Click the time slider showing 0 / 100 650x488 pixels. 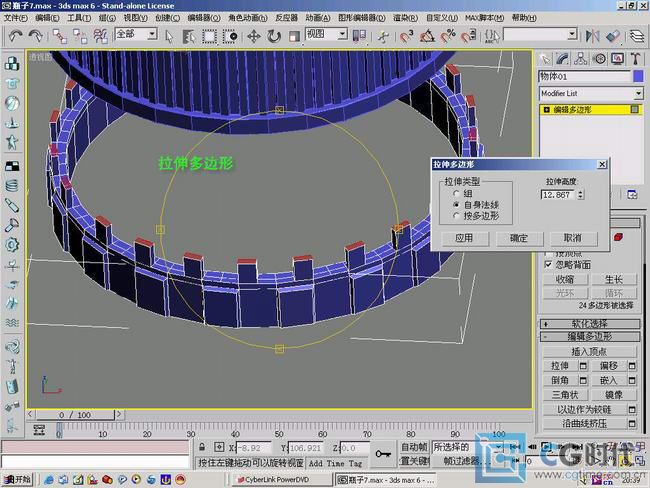coord(75,415)
